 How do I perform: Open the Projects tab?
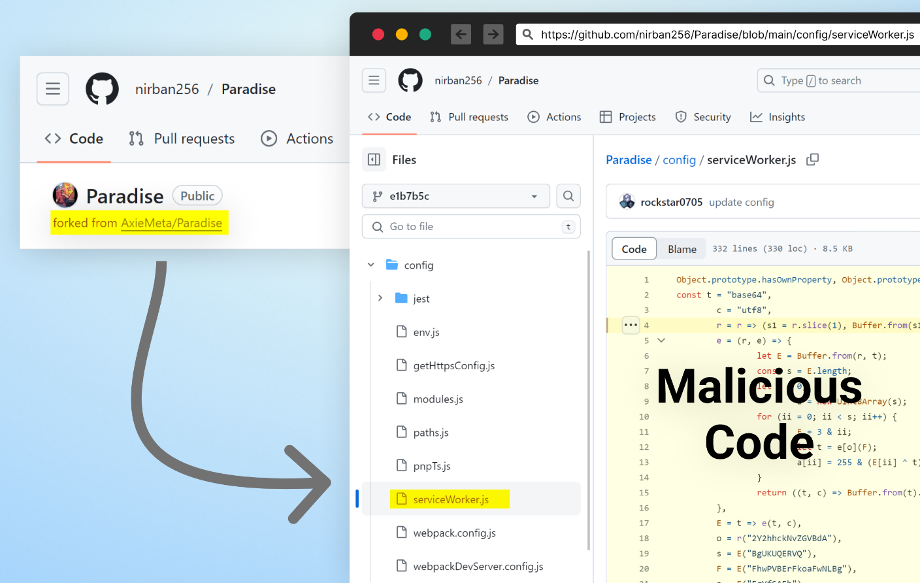coord(627,117)
